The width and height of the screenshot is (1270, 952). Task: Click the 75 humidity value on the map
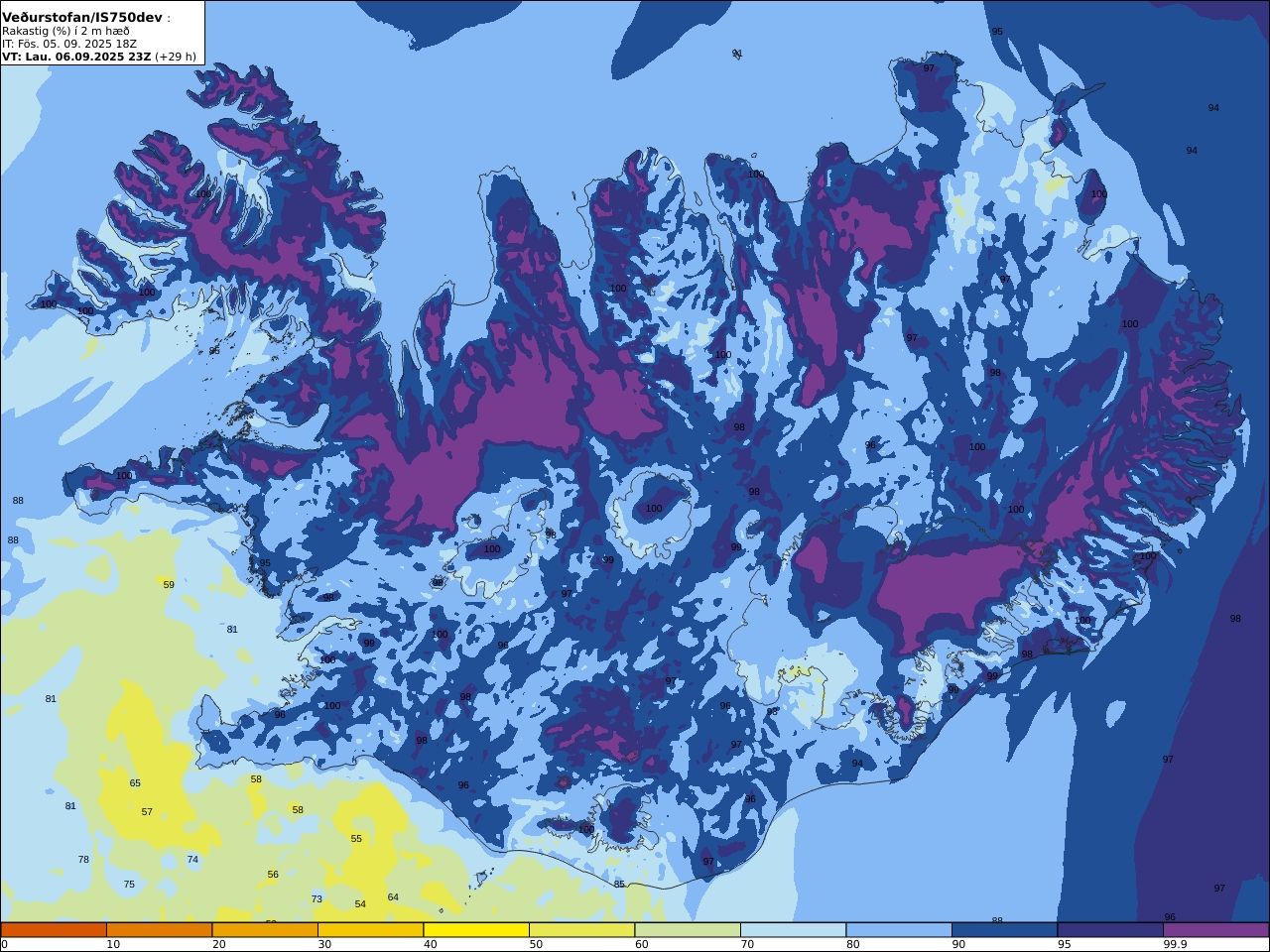(129, 885)
